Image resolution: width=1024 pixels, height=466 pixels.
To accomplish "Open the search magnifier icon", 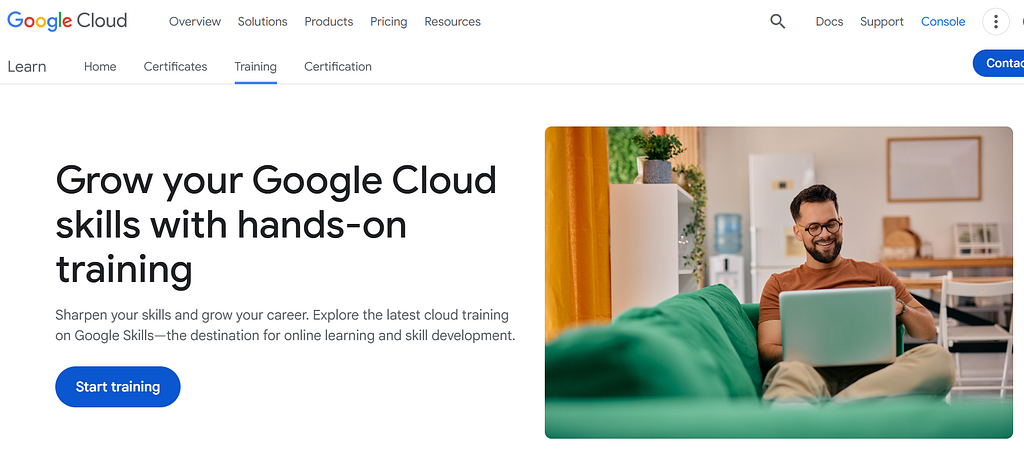I will coord(777,21).
